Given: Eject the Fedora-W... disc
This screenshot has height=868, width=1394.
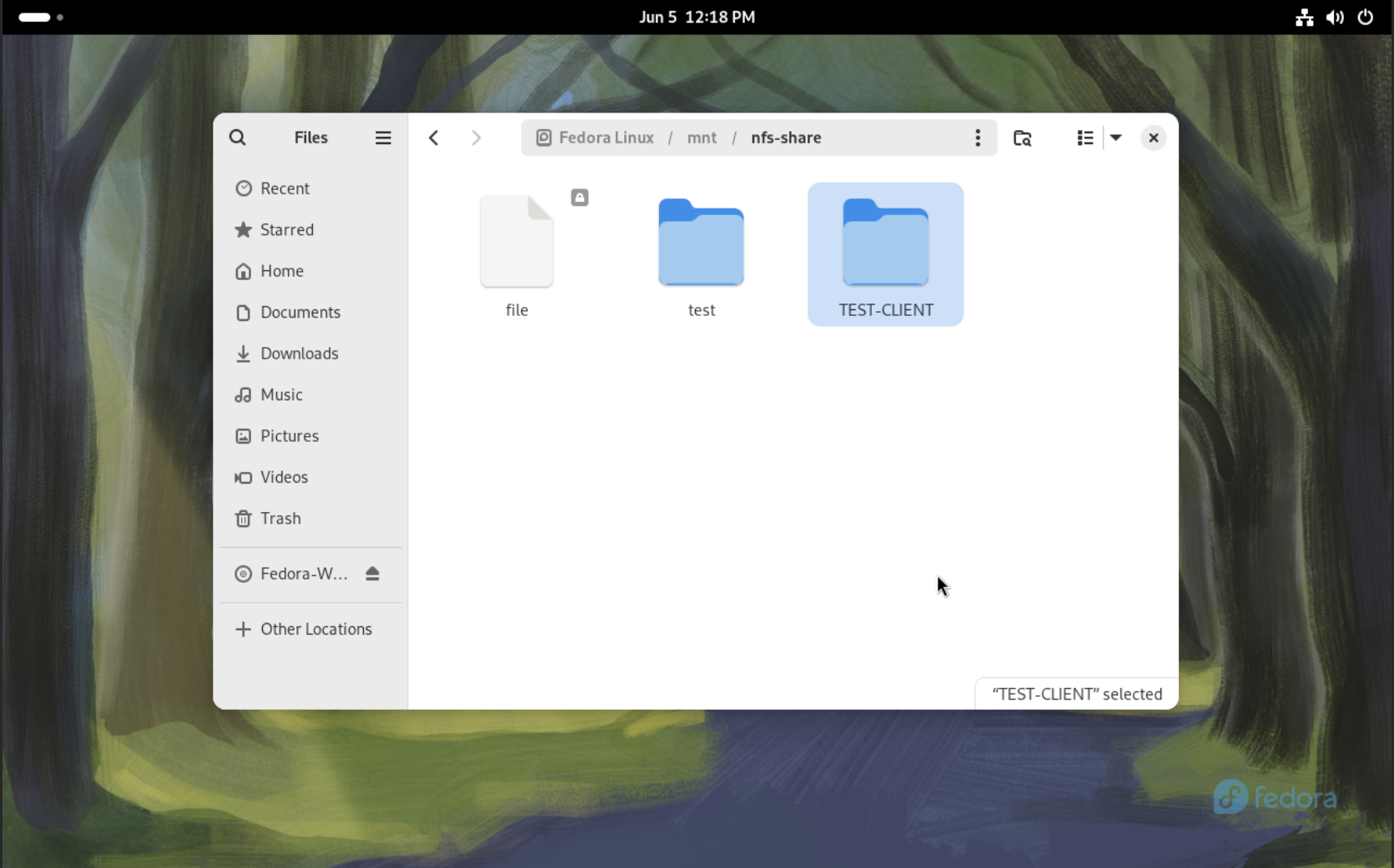Looking at the screenshot, I should point(372,574).
